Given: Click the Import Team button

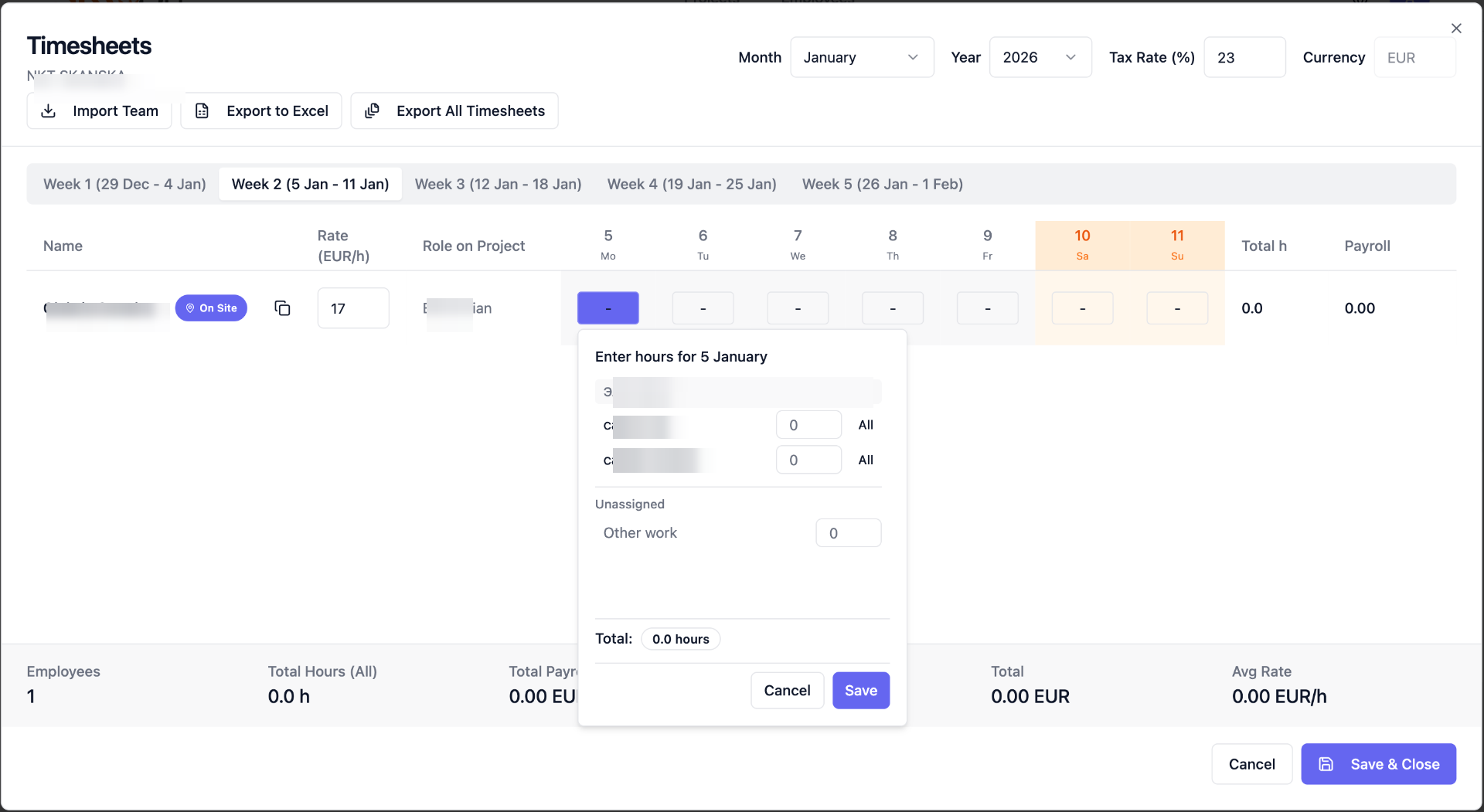Looking at the screenshot, I should [x=99, y=110].
